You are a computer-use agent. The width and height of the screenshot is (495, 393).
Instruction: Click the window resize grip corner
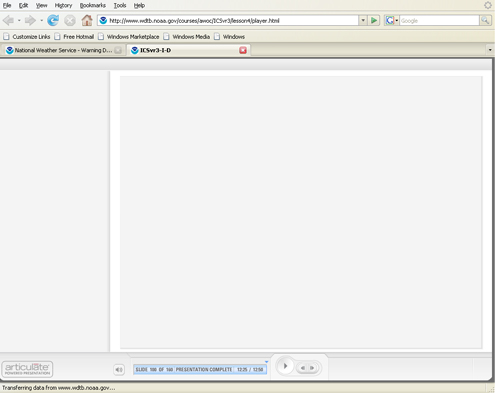491,389
